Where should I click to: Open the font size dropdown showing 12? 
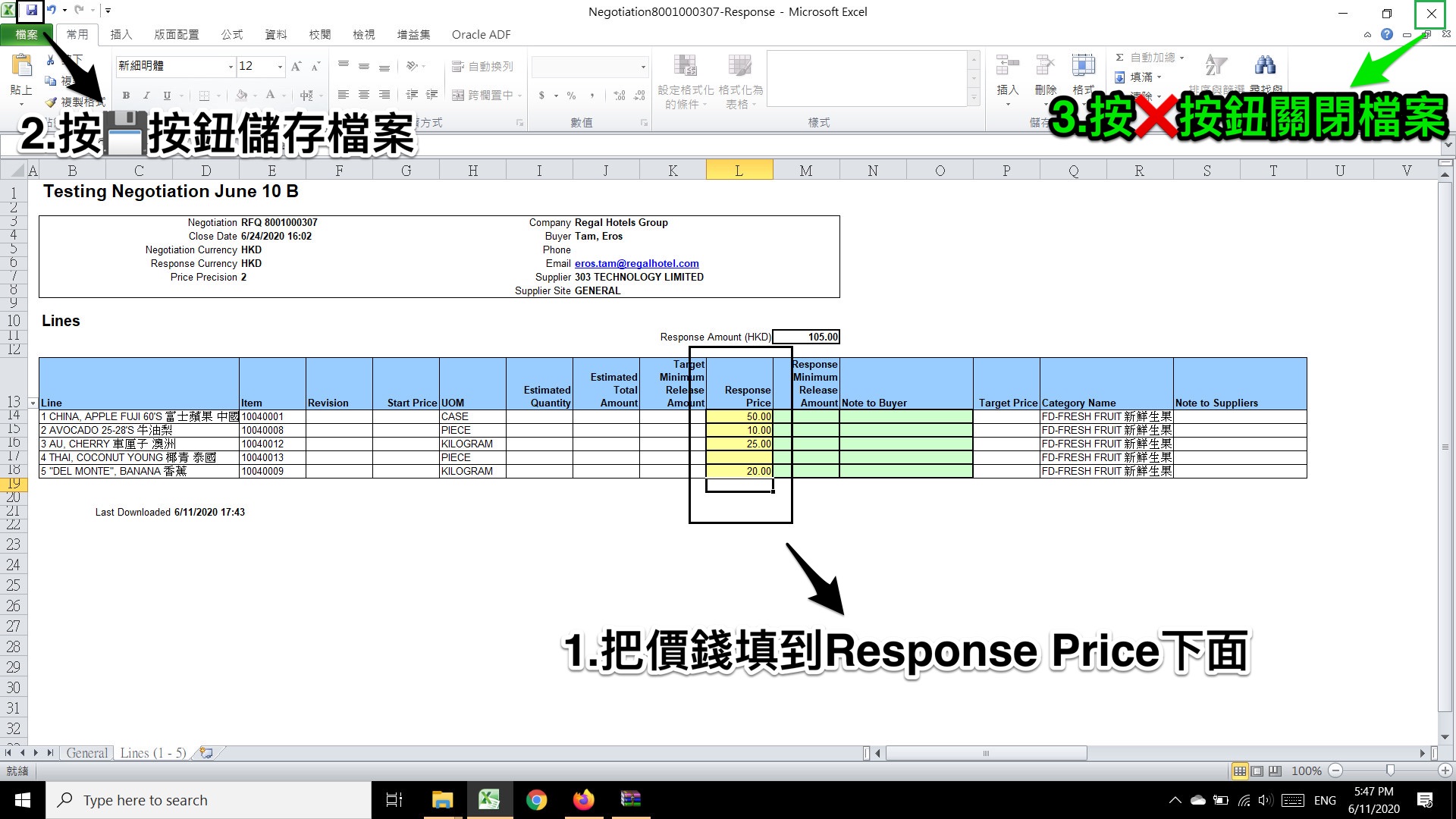(280, 67)
